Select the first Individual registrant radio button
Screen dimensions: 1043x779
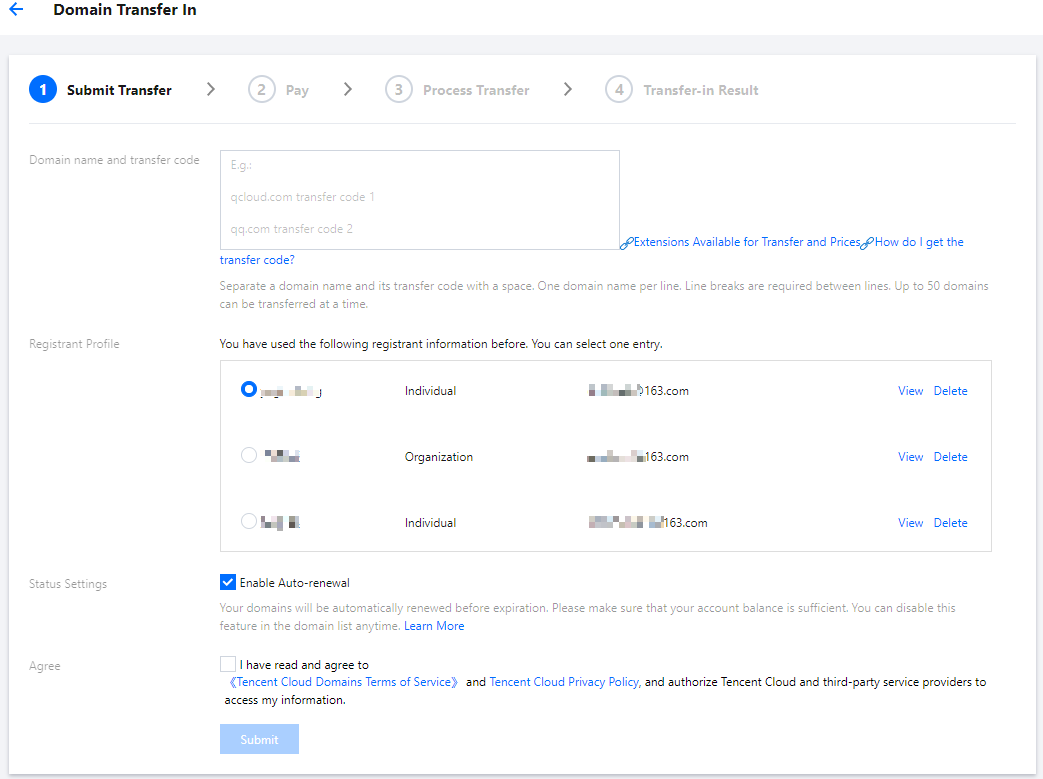[249, 390]
